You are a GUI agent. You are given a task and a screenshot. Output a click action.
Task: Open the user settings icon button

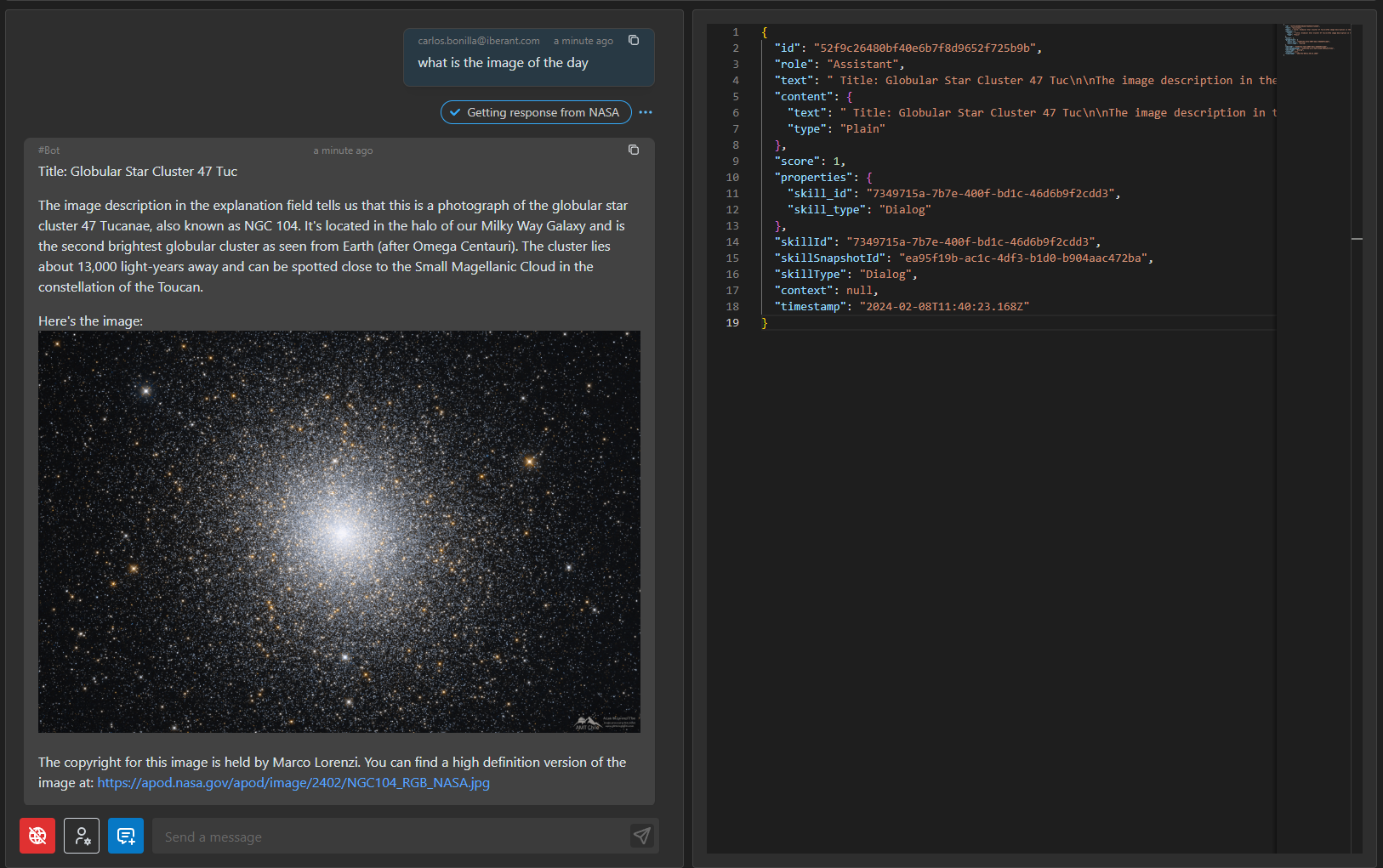pos(82,836)
